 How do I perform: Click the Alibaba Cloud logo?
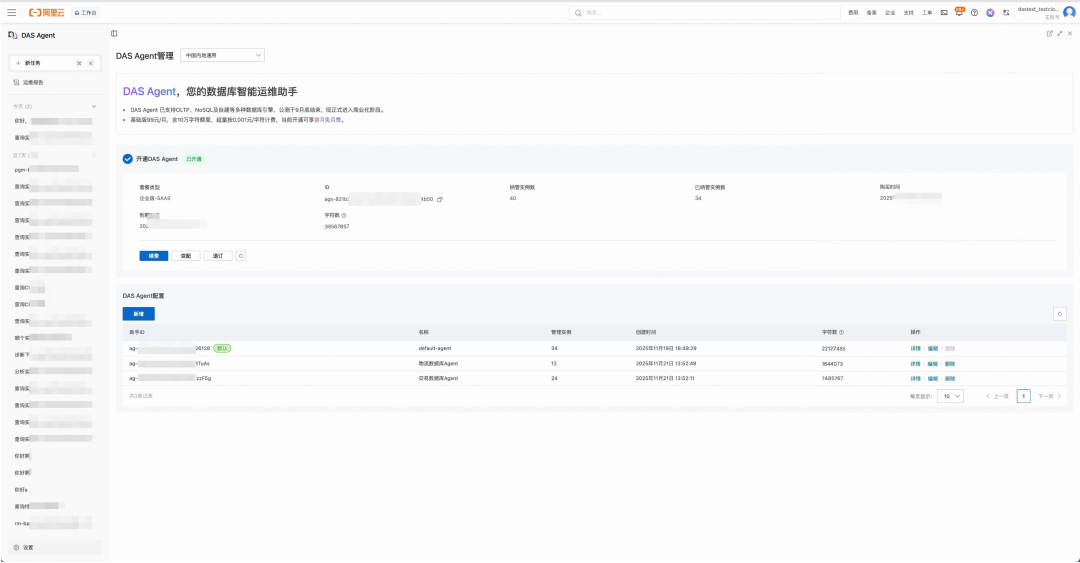(46, 12)
